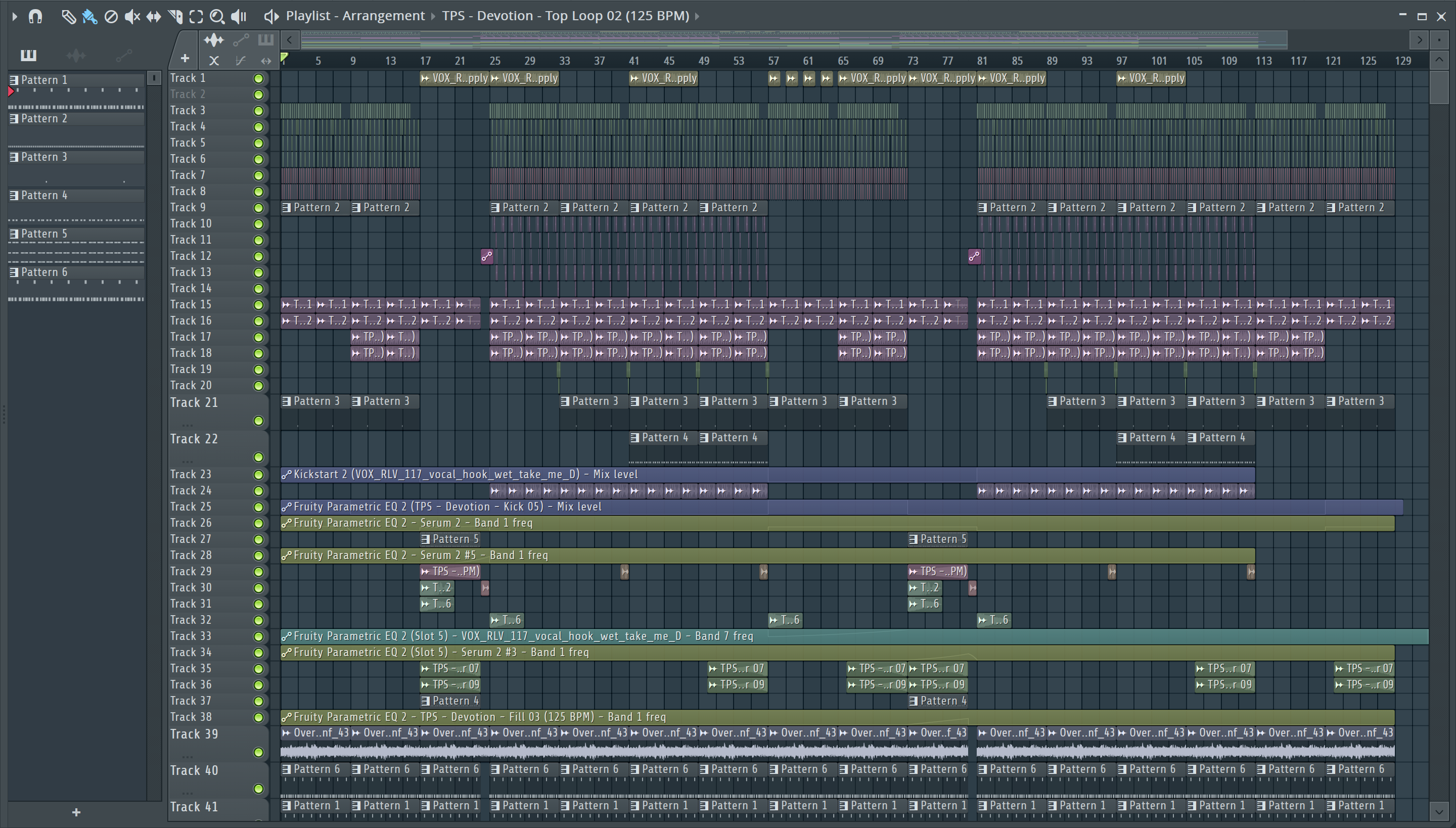Toggle pattern clip focus keyboard icon
The width and height of the screenshot is (1456, 828).
265,40
